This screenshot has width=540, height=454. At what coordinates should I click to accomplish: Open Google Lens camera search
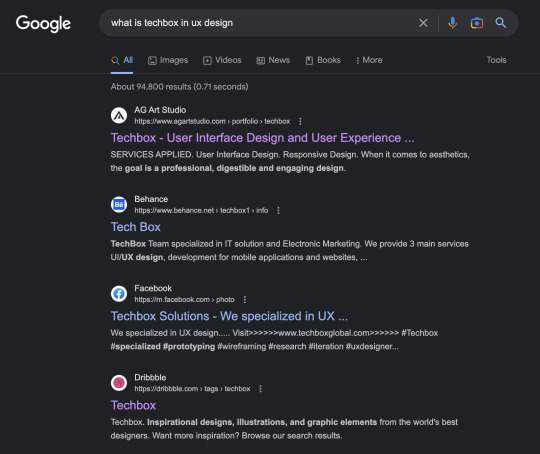tap(477, 23)
